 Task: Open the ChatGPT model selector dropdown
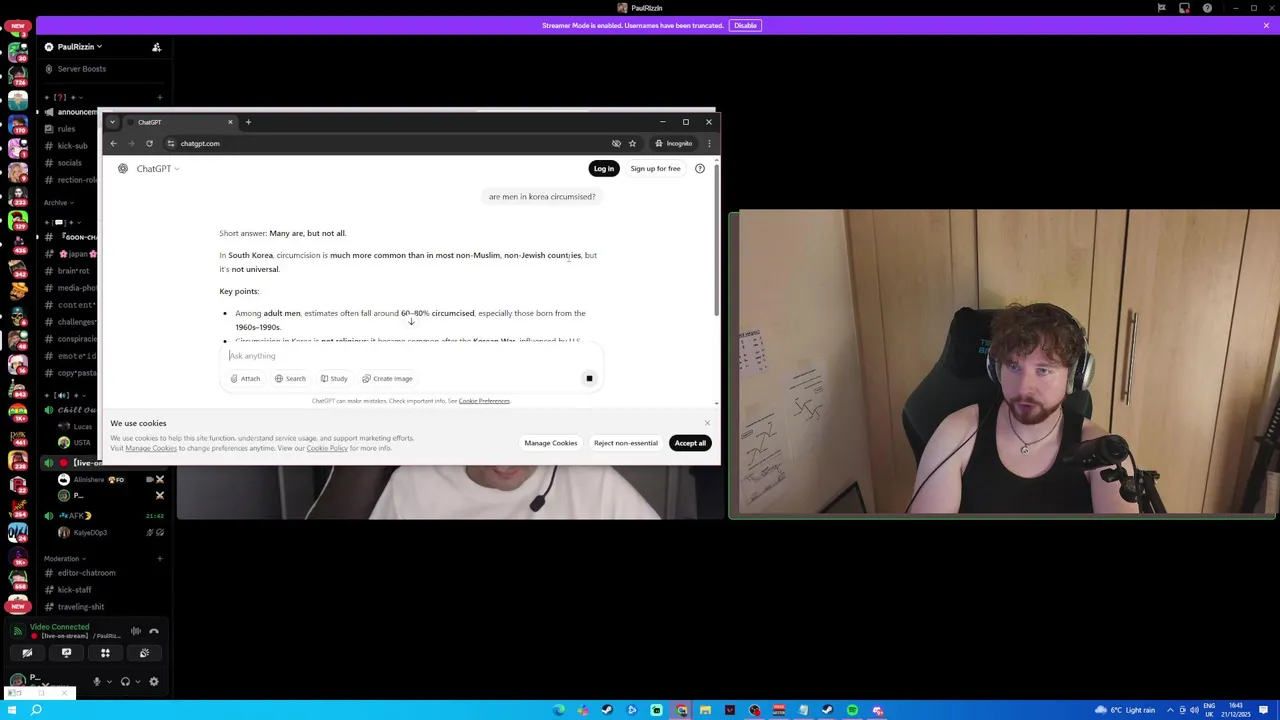tap(158, 168)
